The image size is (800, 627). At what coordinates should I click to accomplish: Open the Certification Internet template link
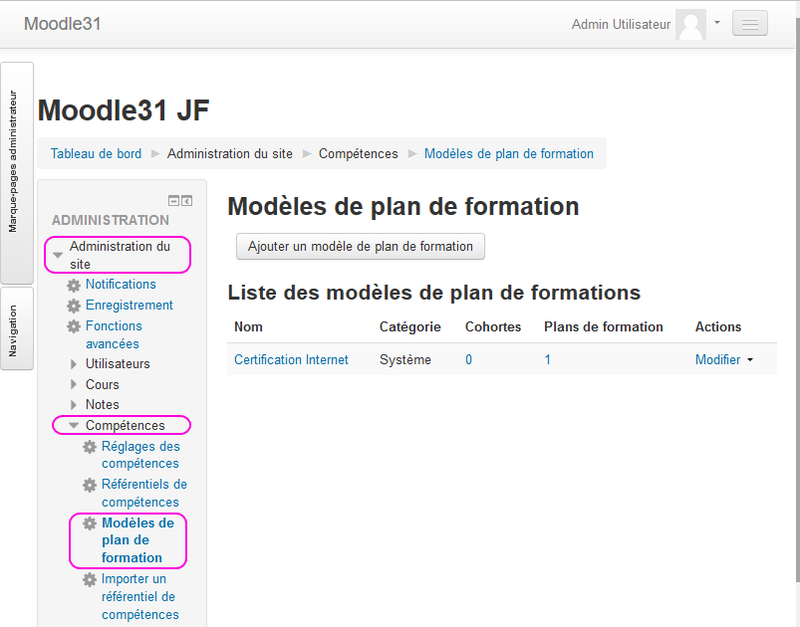pos(291,360)
